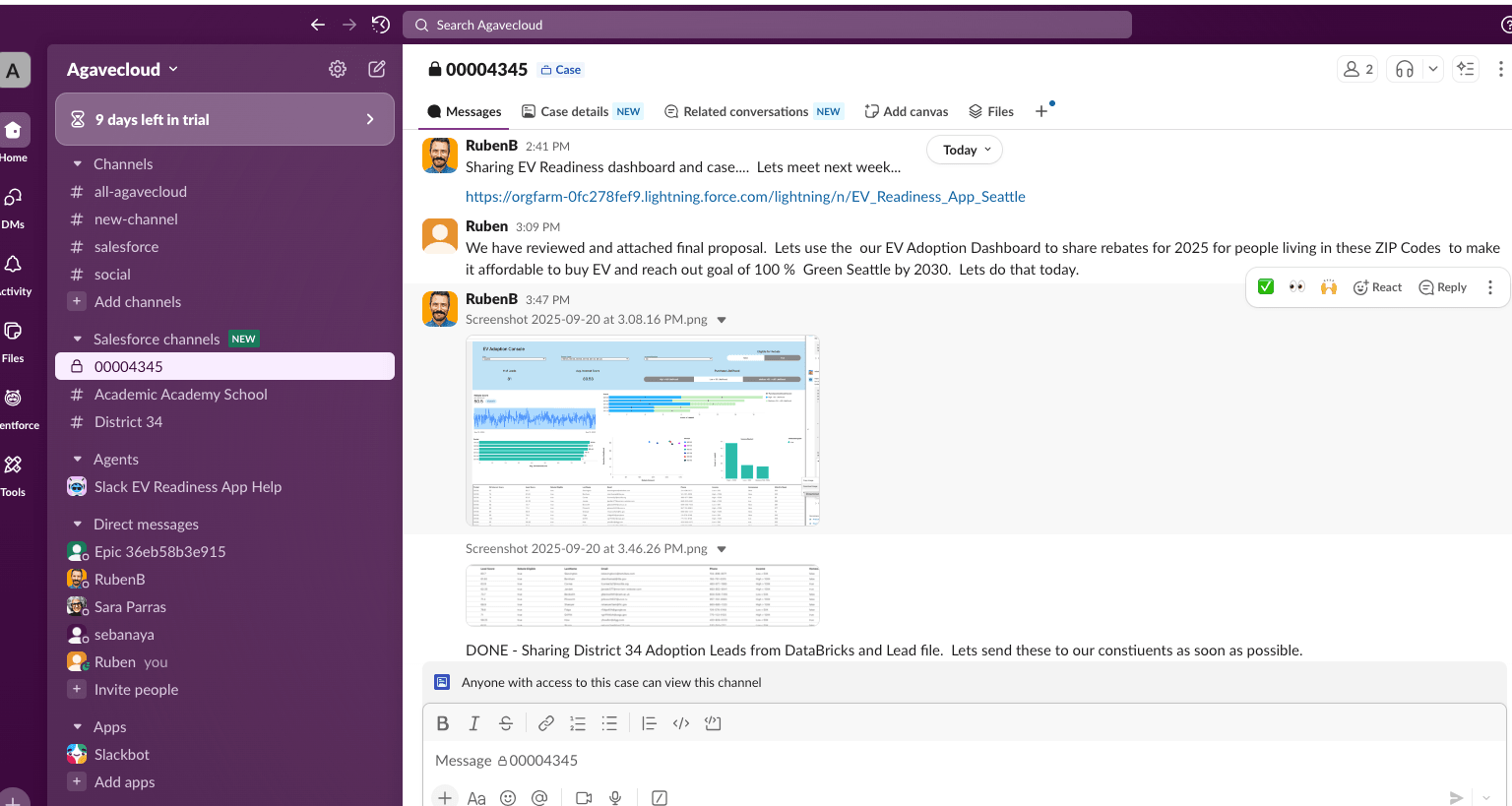
Task: Insert code block in composer
Action: 713,723
